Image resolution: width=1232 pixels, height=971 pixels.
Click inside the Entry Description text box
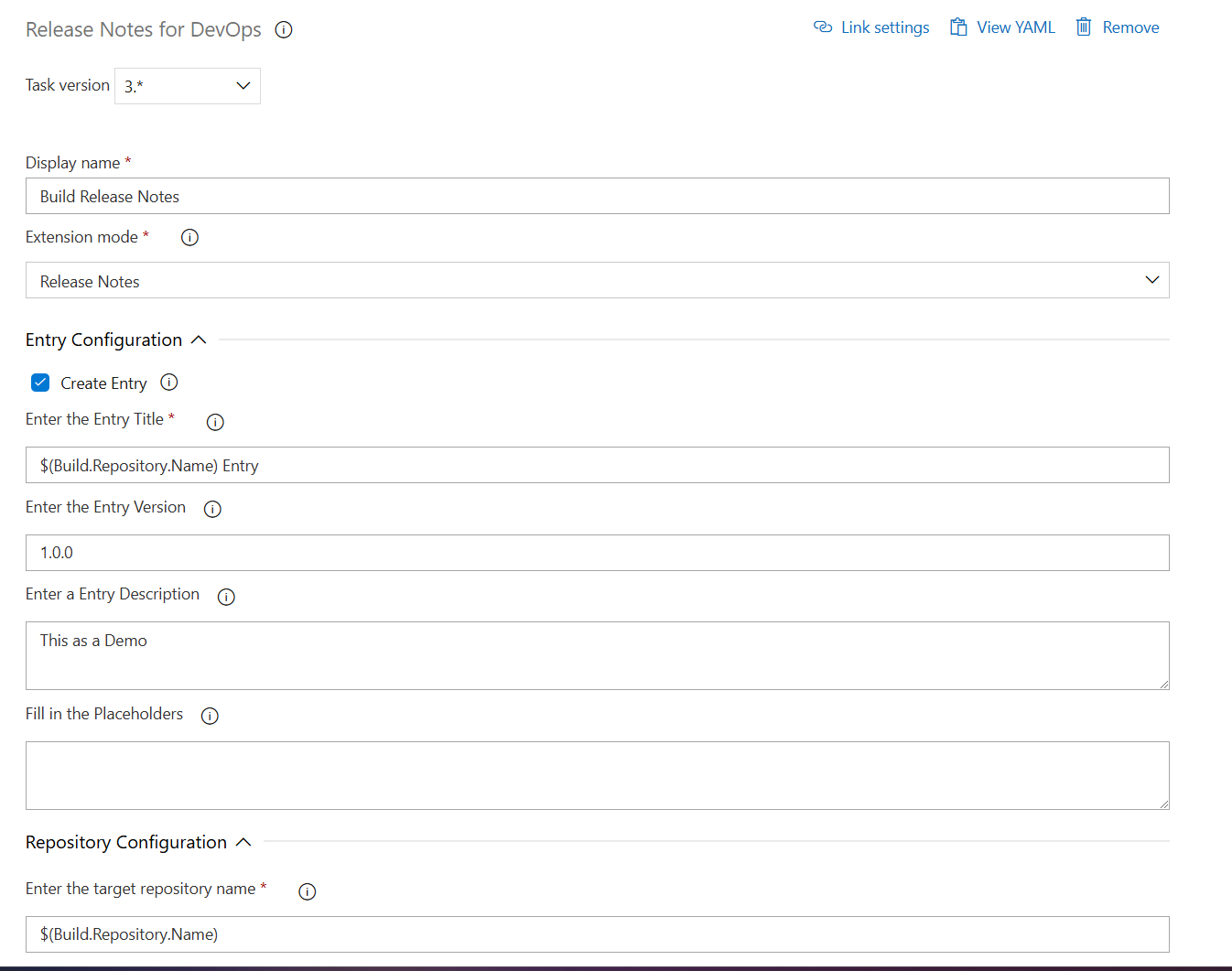tap(595, 655)
